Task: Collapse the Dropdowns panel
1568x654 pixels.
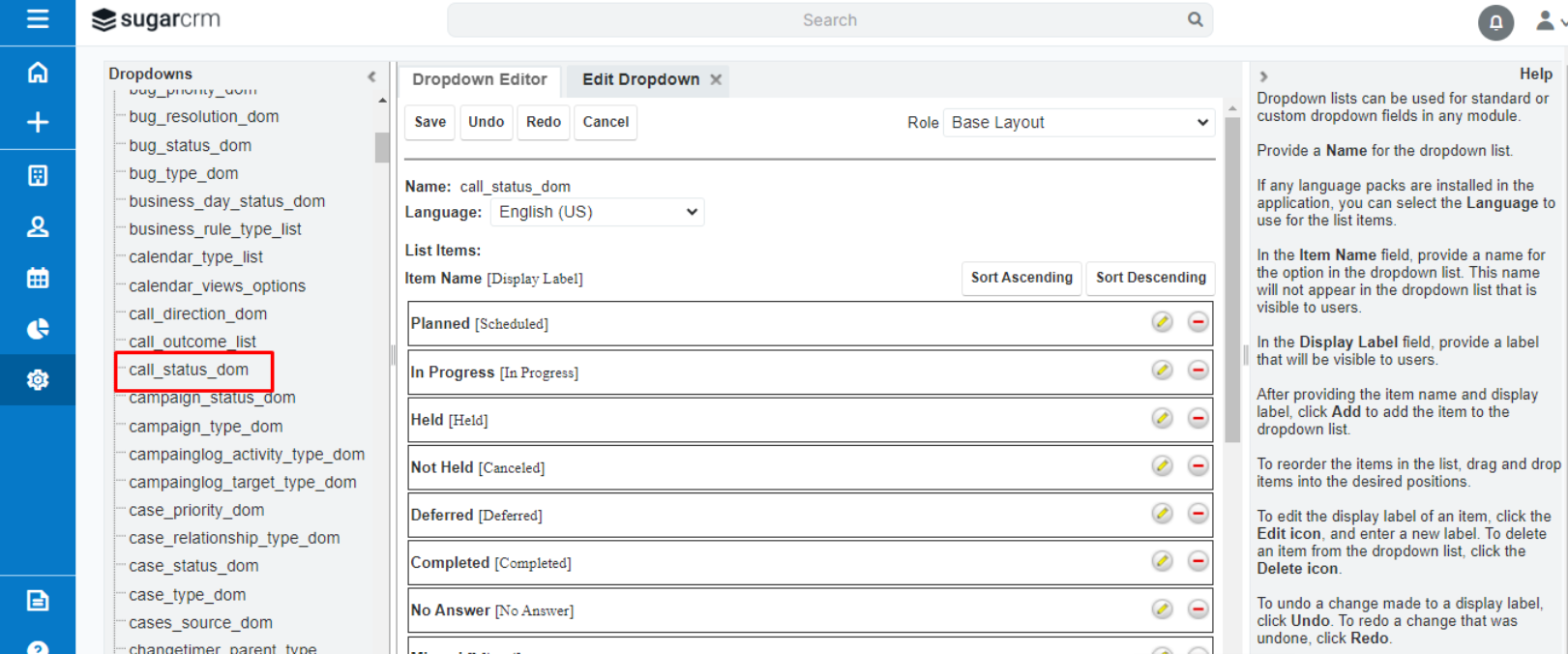Action: tap(371, 75)
